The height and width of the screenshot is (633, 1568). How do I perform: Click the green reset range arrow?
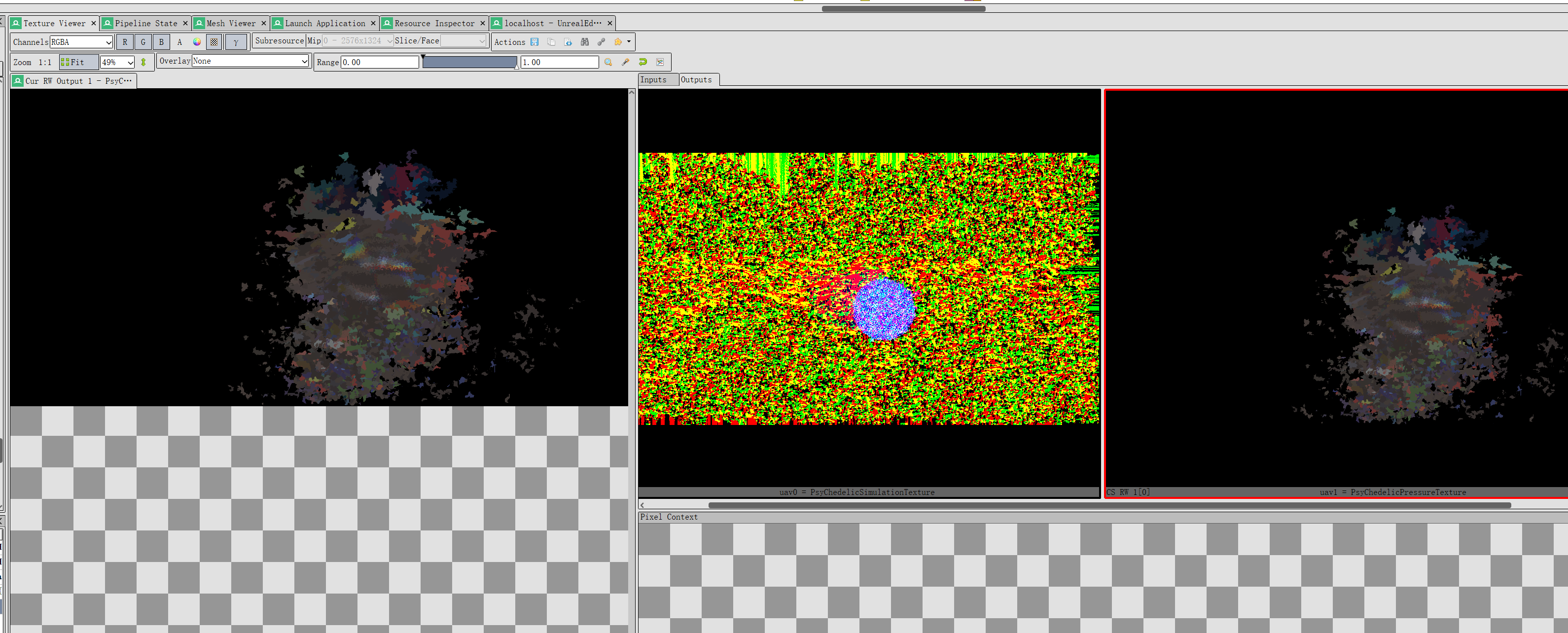coord(643,62)
